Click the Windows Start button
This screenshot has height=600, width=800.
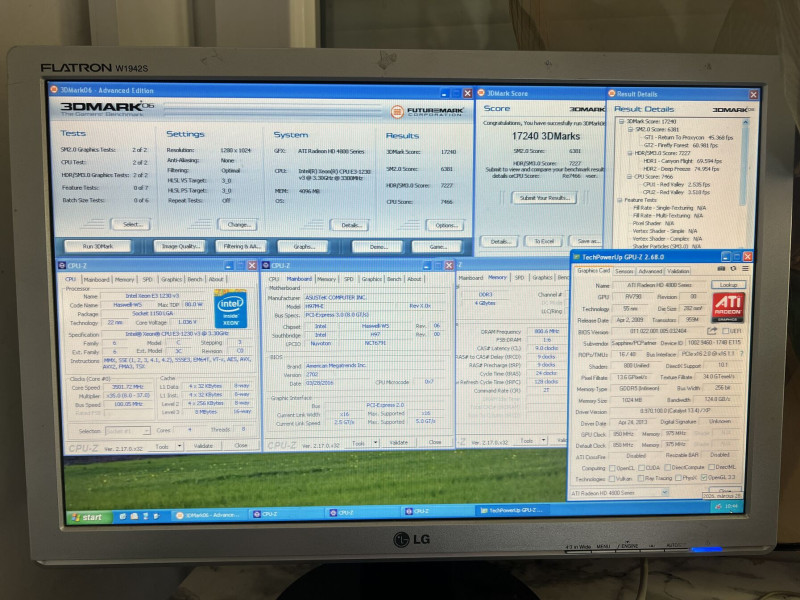87,517
